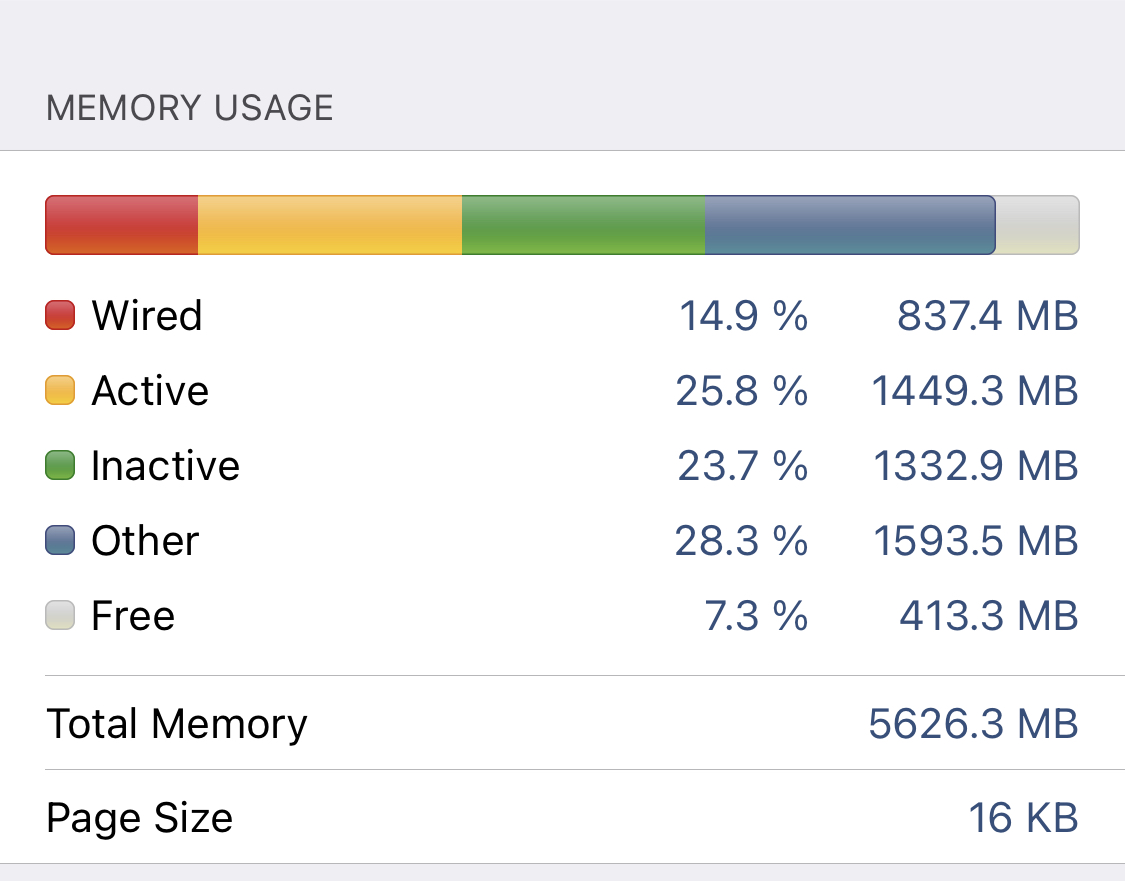Click the MEMORY USAGE section header
Screen dimensions: 1125x881
pos(190,107)
